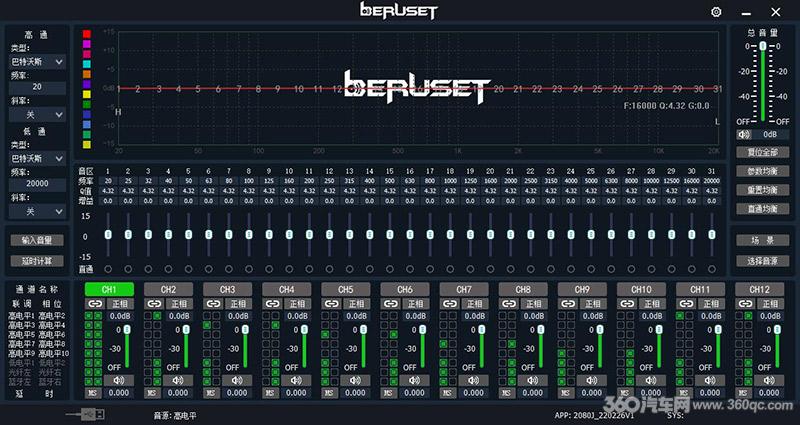Toggle the link icon under CH6

tap(391, 304)
